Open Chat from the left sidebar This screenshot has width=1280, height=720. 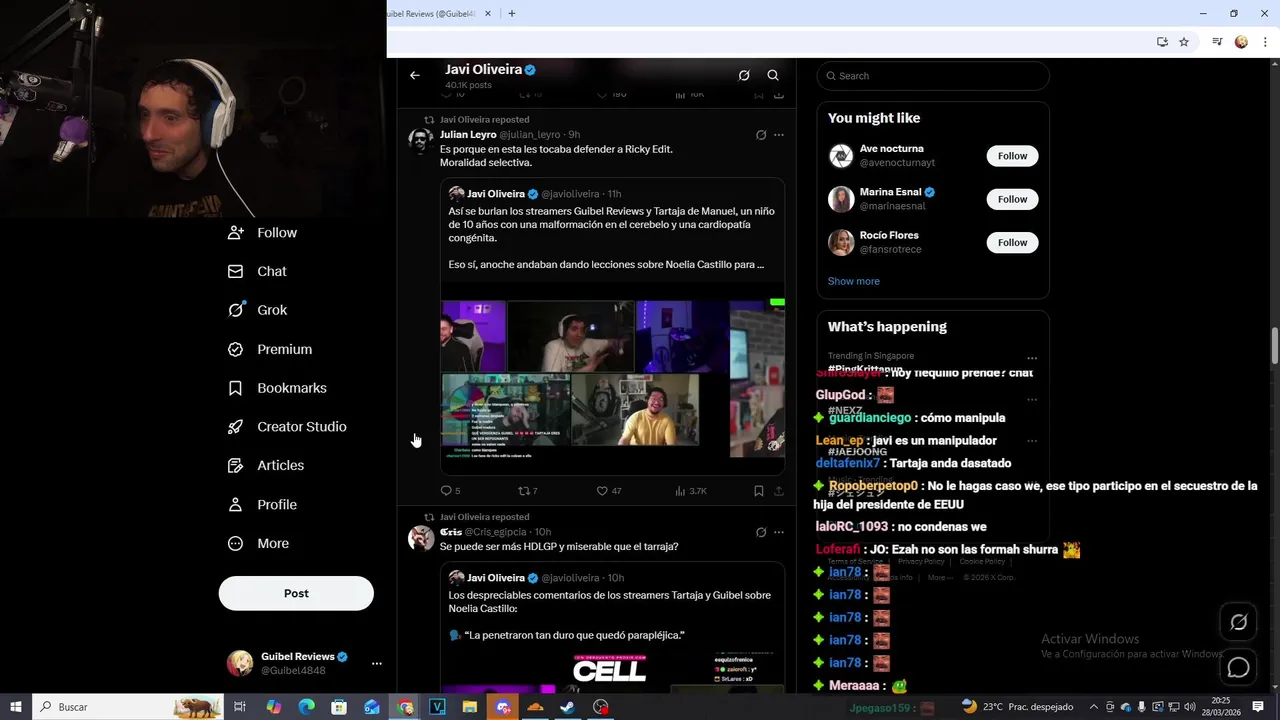(257, 271)
